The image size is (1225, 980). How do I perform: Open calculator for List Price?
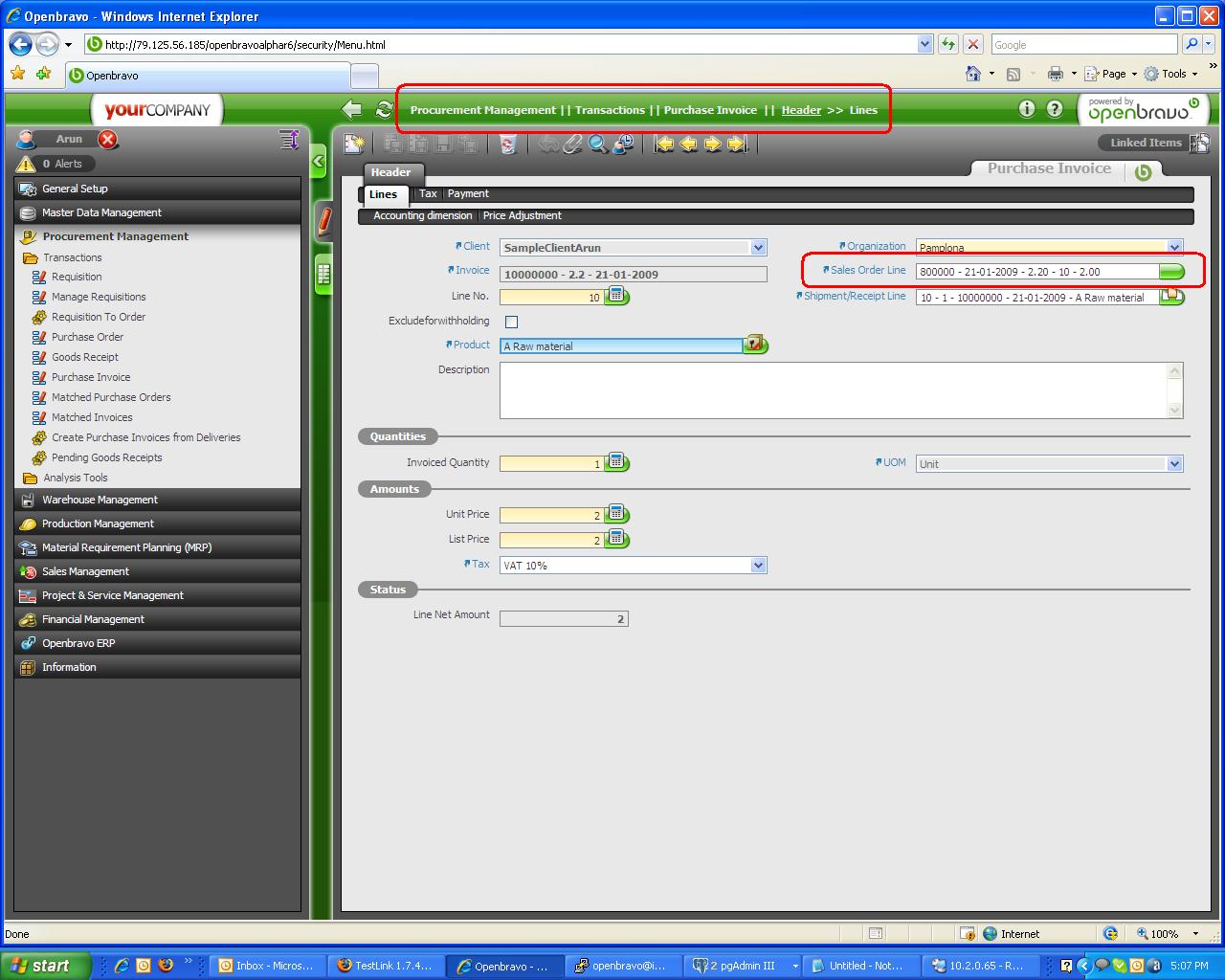(x=618, y=539)
